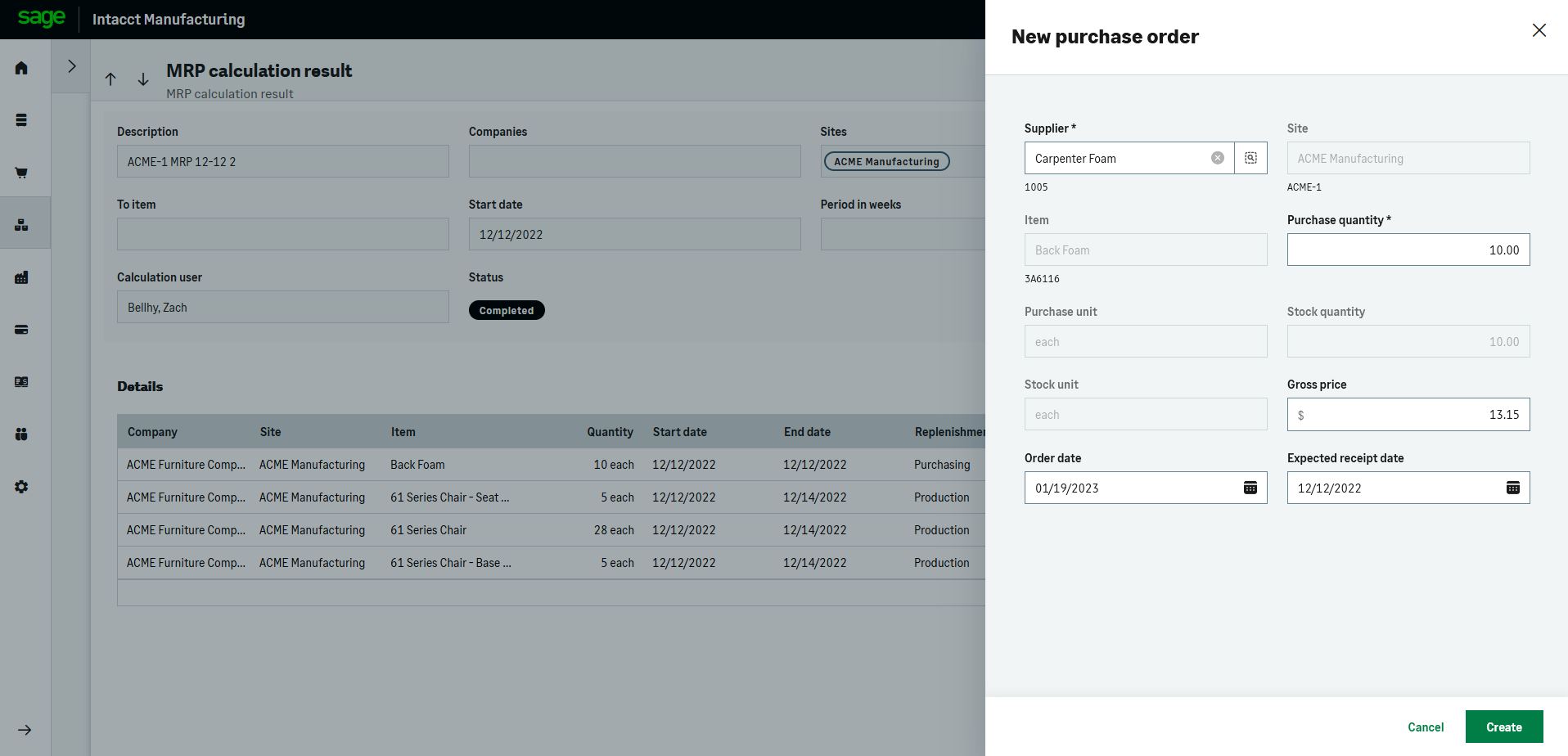Viewport: 1568px width, 756px height.
Task: Select the shopping cart purchasing icon
Action: (x=20, y=173)
